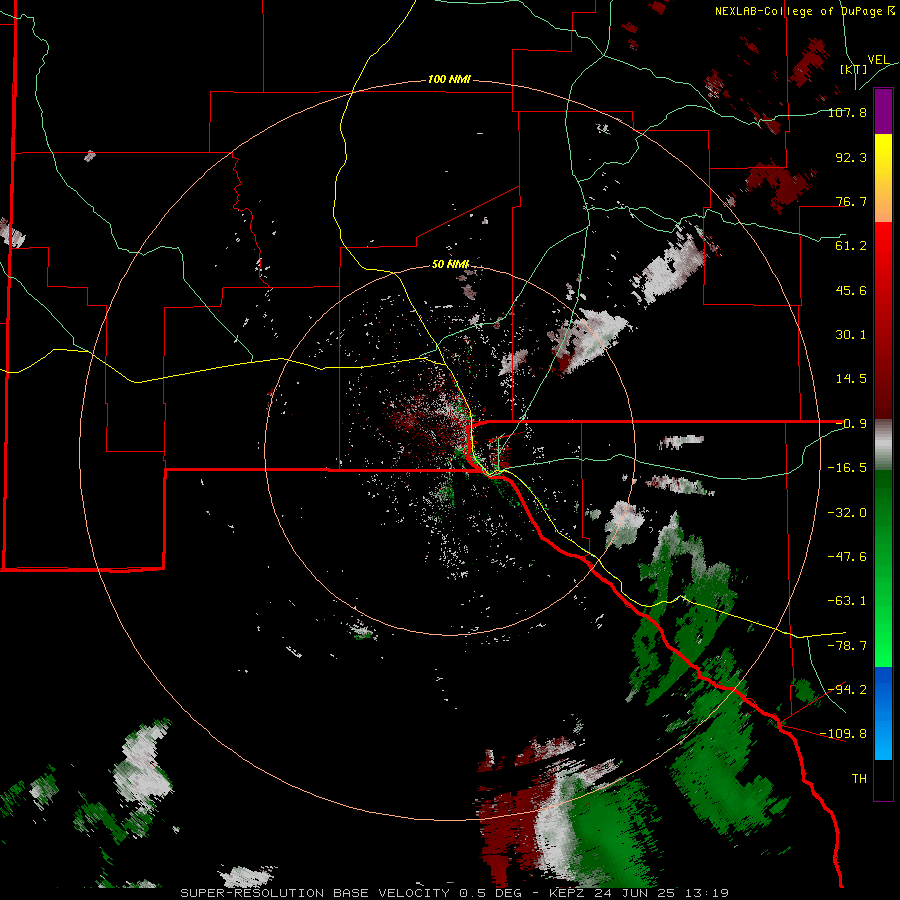Click the 30.1 legend value
Image resolution: width=900 pixels, height=900 pixels.
click(x=851, y=334)
